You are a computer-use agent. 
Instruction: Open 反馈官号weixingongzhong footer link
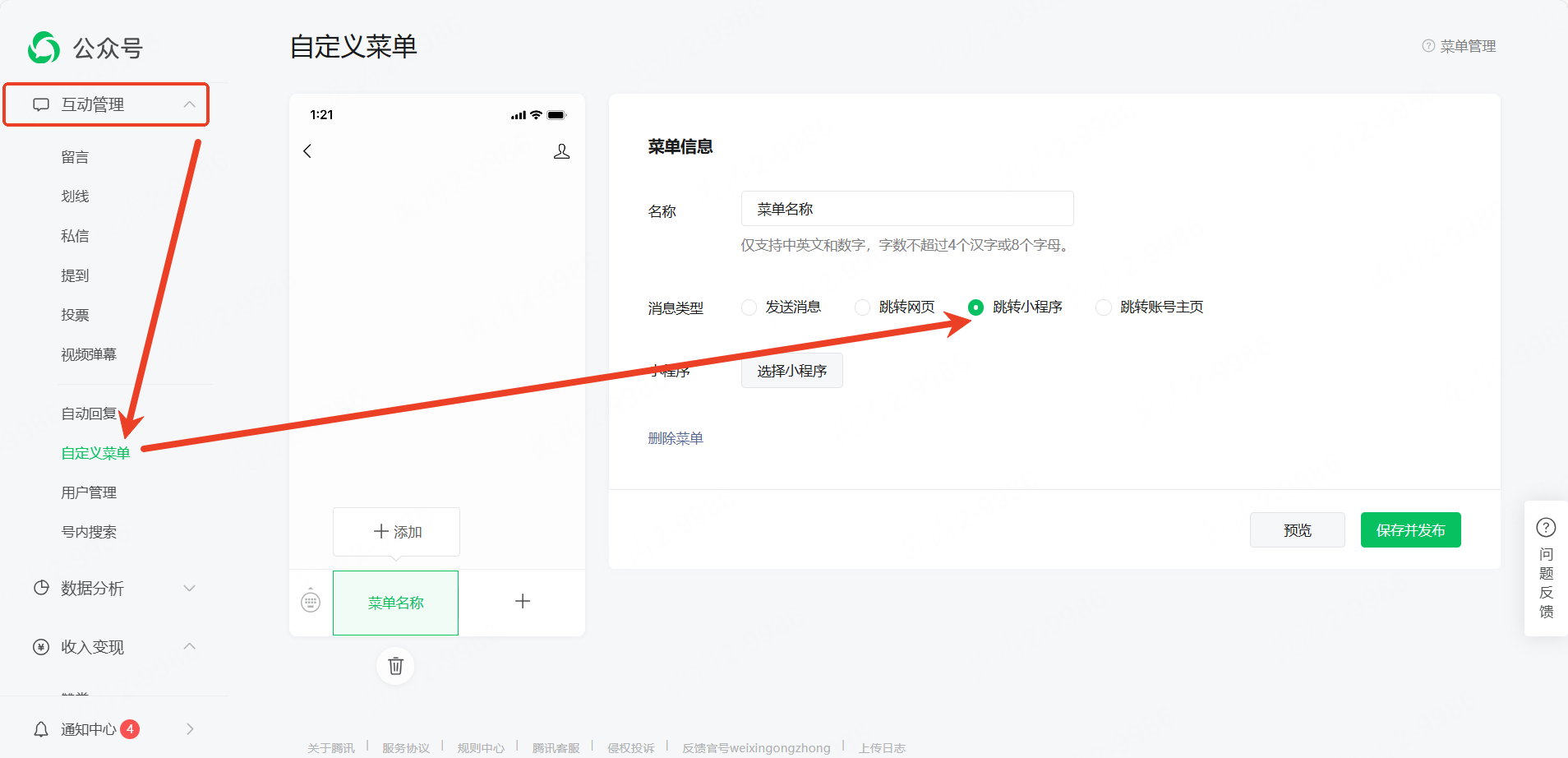tap(756, 748)
